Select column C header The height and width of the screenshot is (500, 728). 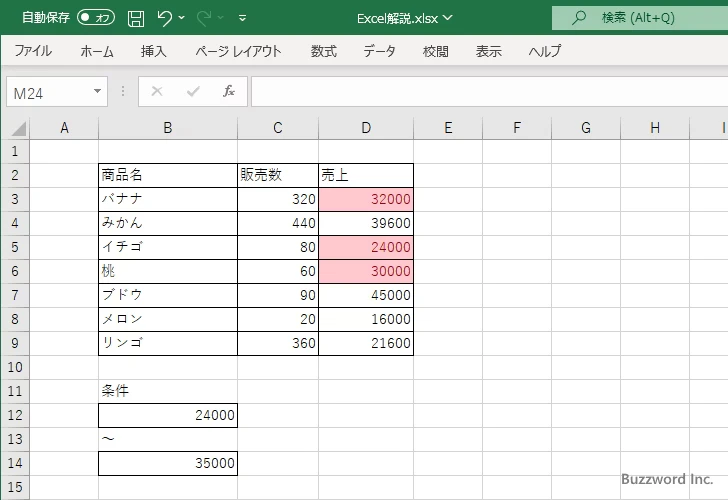[x=278, y=128]
